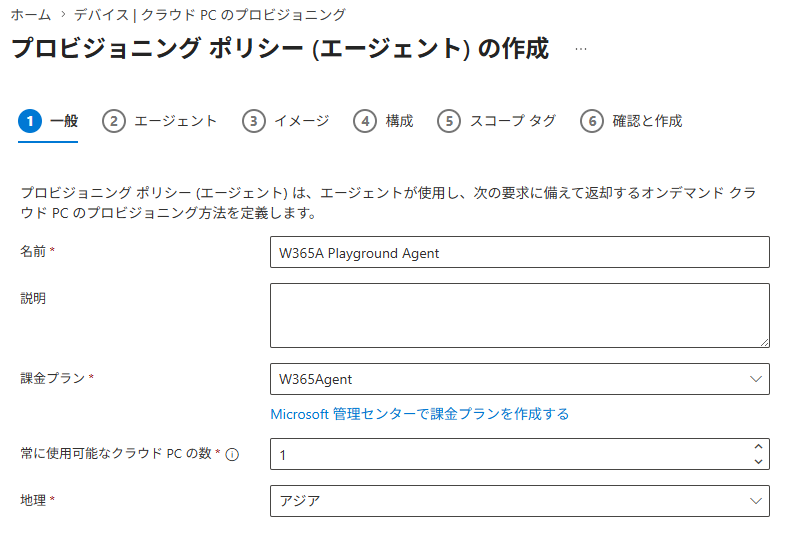Viewport: 796px width, 544px height.
Task: Click the step 6 circle icon
Action: tap(592, 121)
